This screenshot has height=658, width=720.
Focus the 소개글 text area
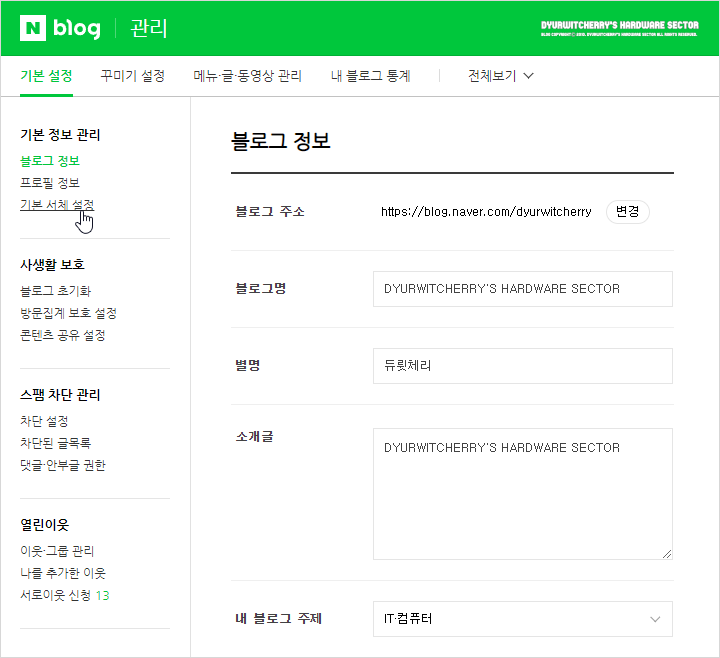(x=523, y=494)
